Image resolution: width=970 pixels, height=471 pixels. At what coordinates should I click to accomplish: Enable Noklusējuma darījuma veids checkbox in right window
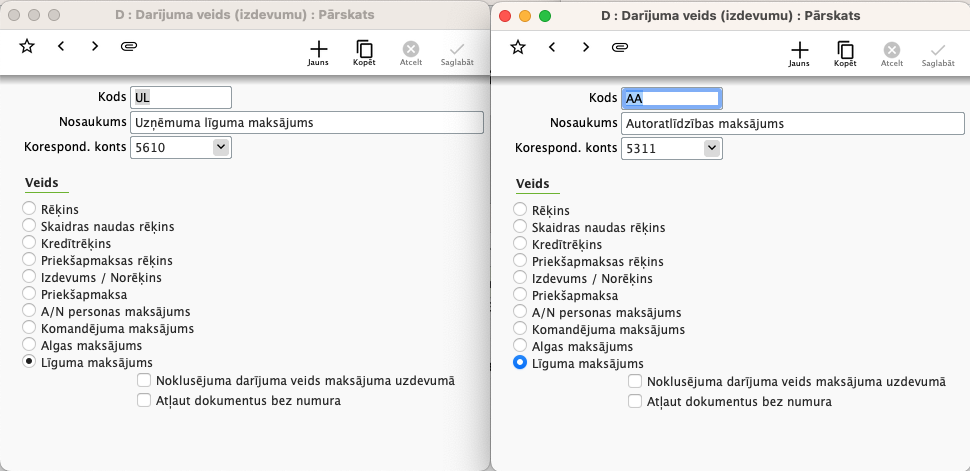pyautogui.click(x=635, y=381)
